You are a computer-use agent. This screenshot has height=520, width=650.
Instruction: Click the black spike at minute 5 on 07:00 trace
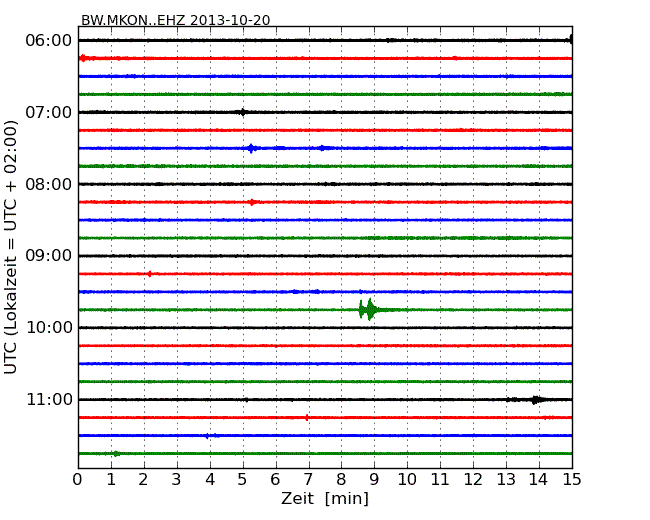tap(243, 112)
